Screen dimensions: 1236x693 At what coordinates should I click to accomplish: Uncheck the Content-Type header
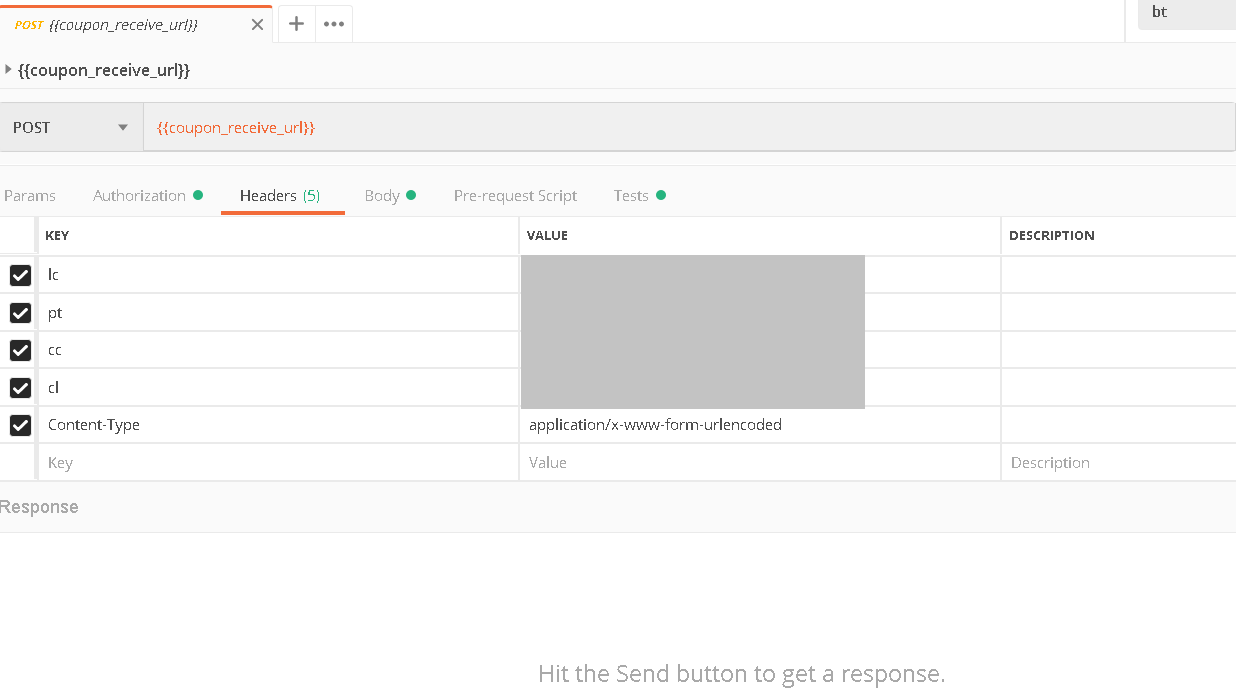[20, 424]
